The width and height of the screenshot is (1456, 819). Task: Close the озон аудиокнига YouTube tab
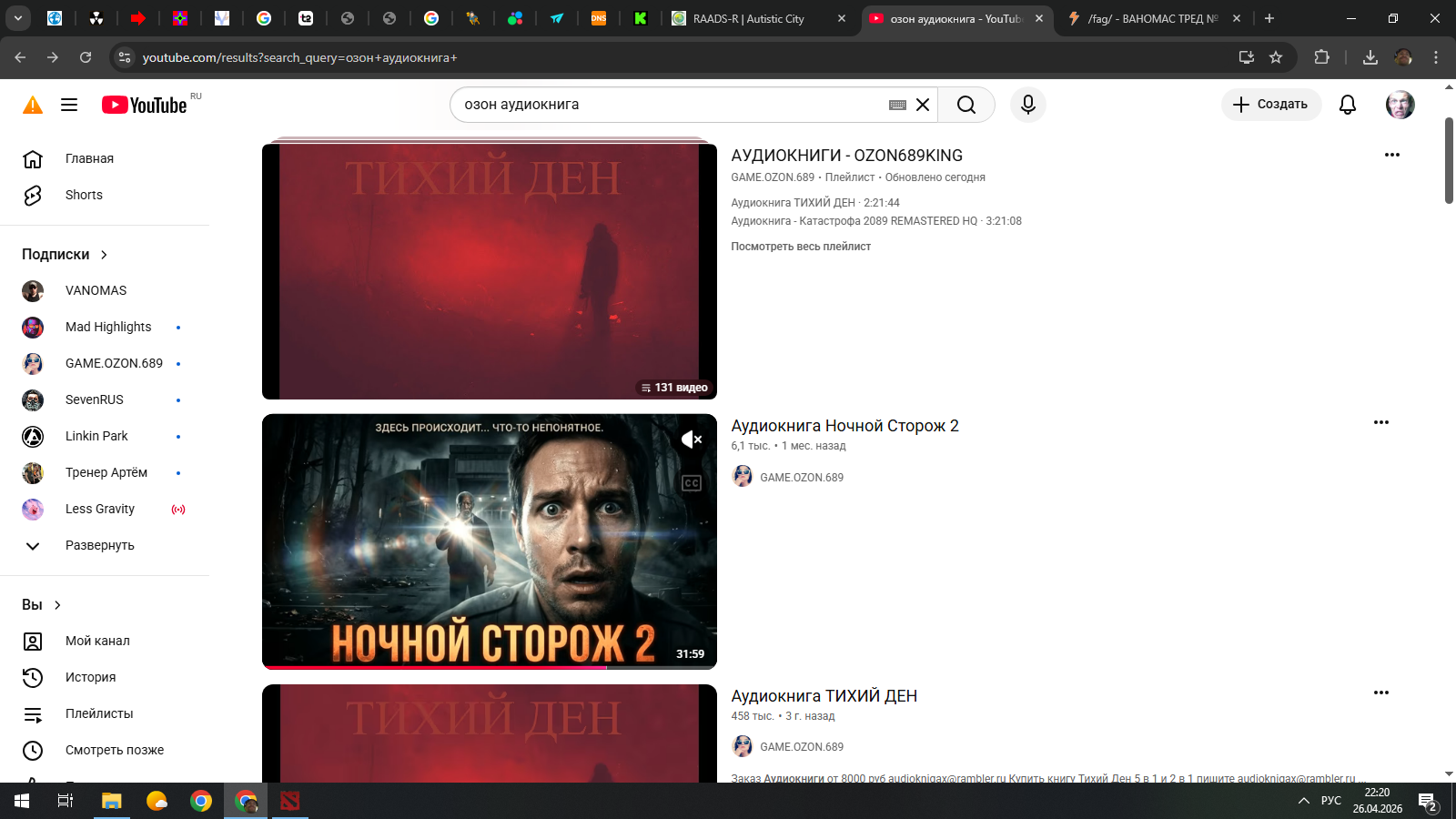1039,18
